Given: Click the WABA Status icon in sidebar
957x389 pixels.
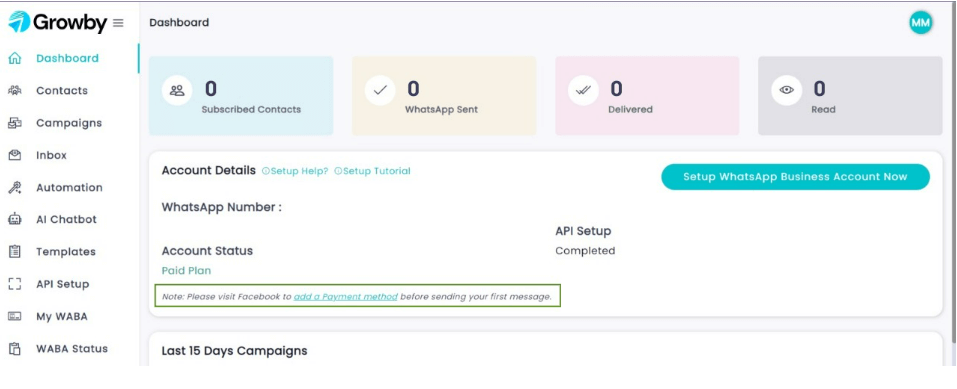Looking at the screenshot, I should coord(15,349).
